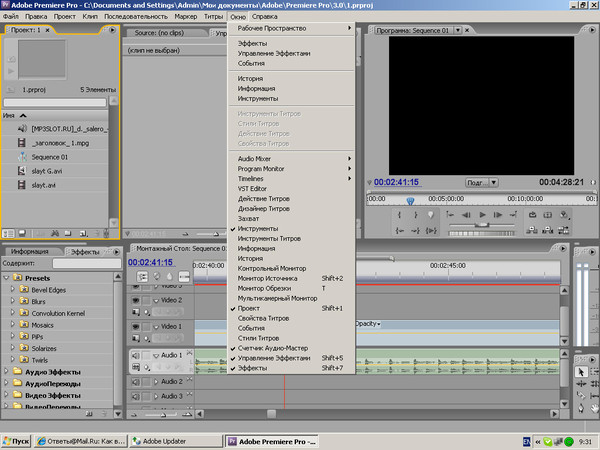Mute Audio 3 track speaker icon

coord(136,396)
